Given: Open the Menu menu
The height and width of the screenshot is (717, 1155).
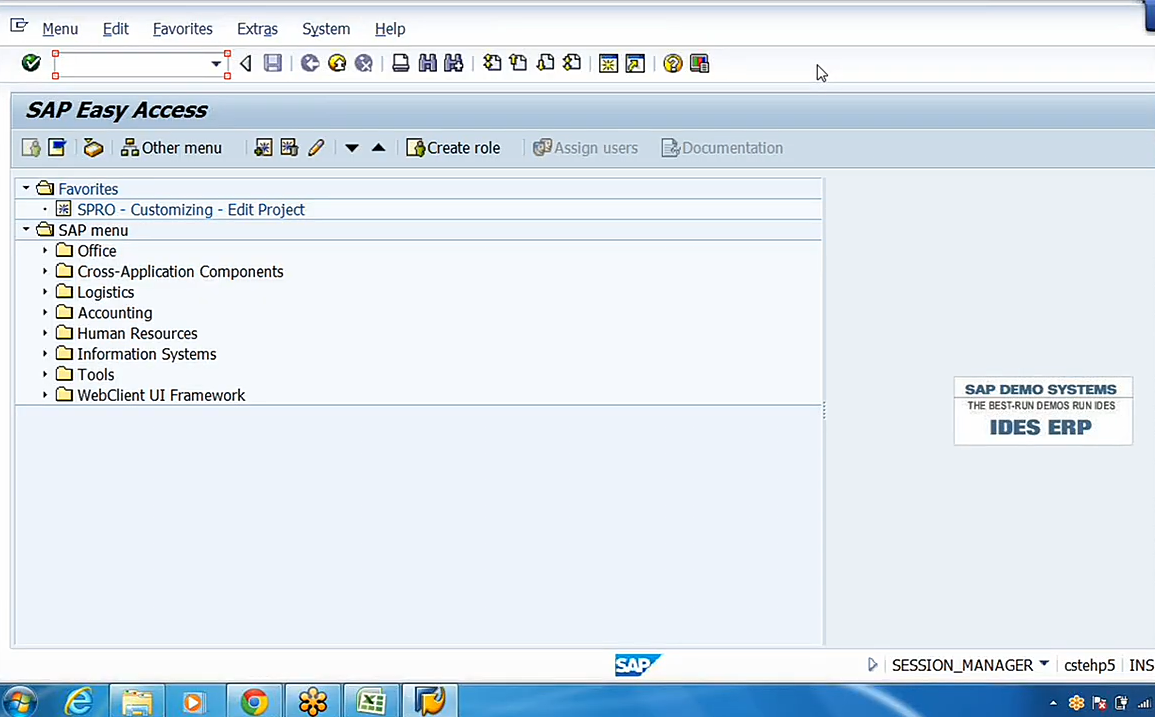Looking at the screenshot, I should coord(60,29).
